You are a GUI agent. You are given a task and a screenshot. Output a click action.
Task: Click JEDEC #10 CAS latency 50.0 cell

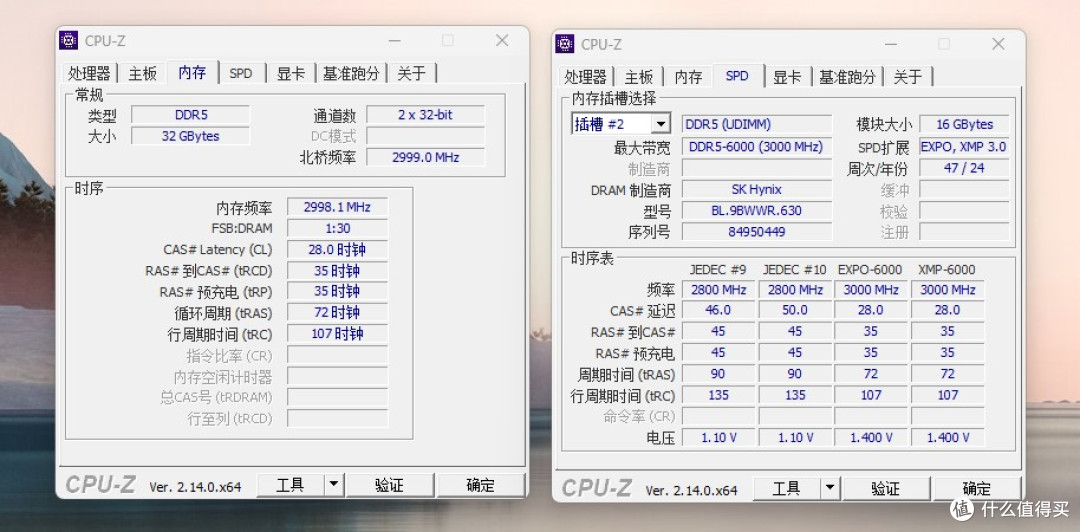(795, 311)
